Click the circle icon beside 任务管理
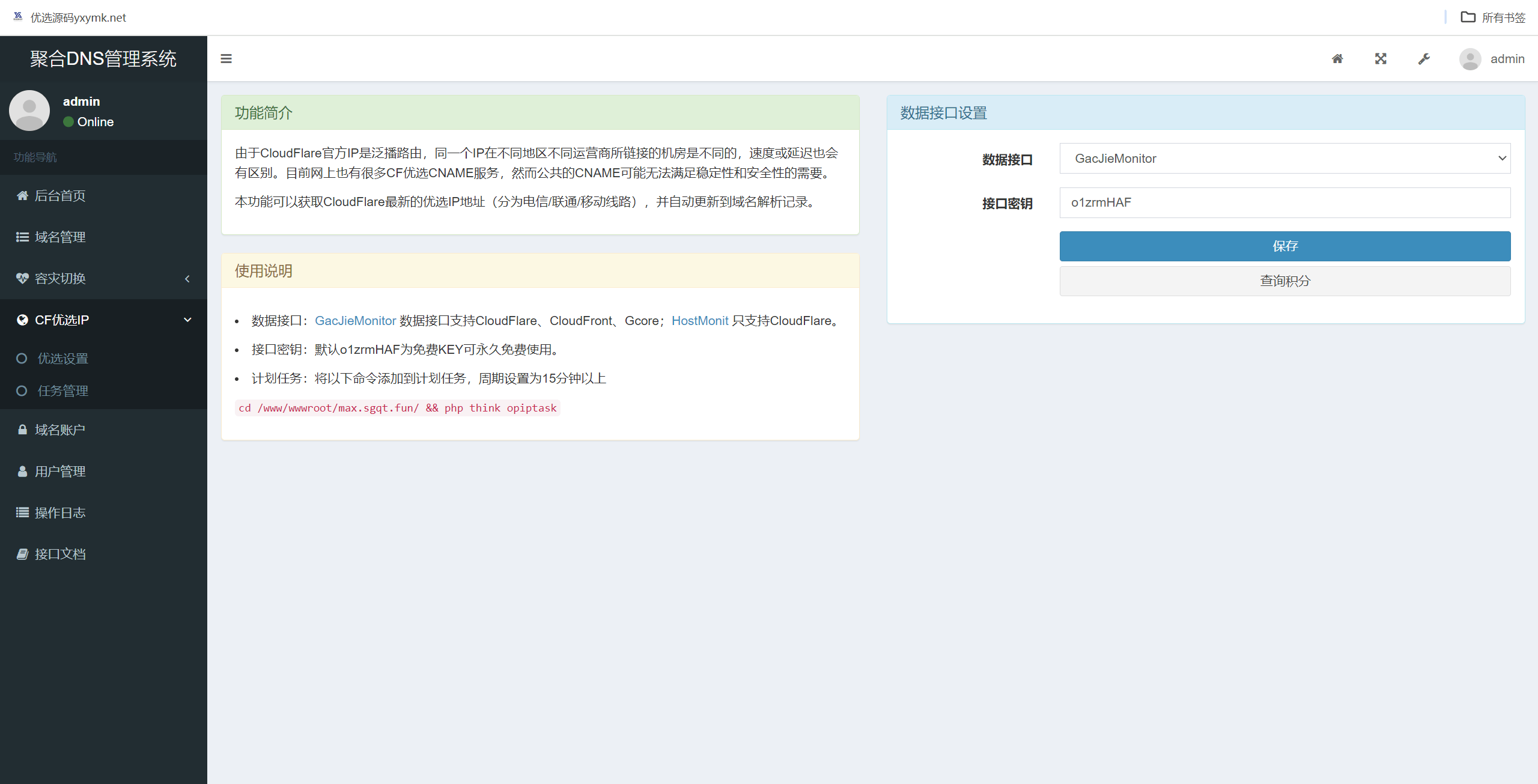Image resolution: width=1538 pixels, height=784 pixels. (22, 390)
